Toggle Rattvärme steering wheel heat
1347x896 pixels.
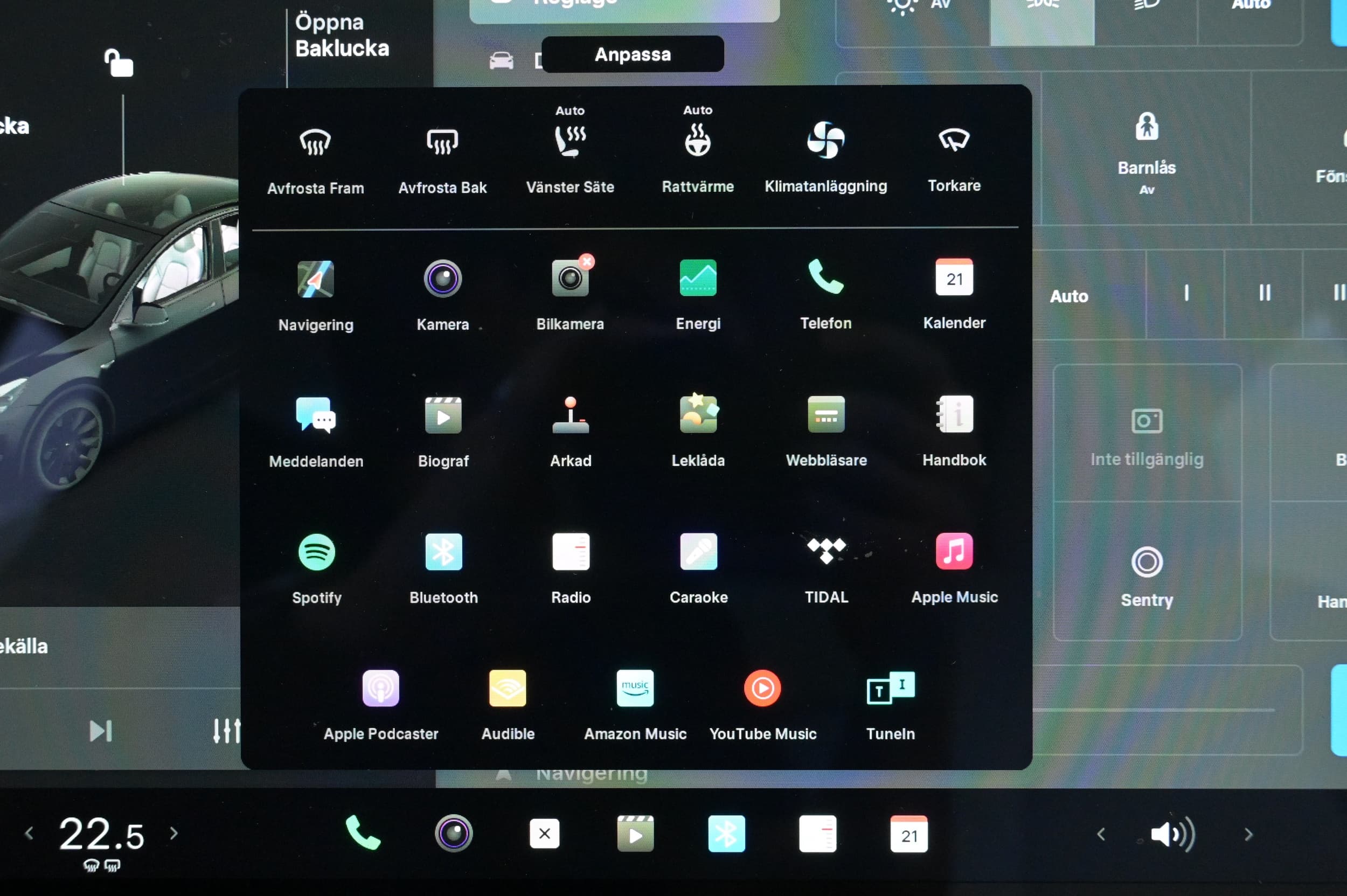(698, 141)
